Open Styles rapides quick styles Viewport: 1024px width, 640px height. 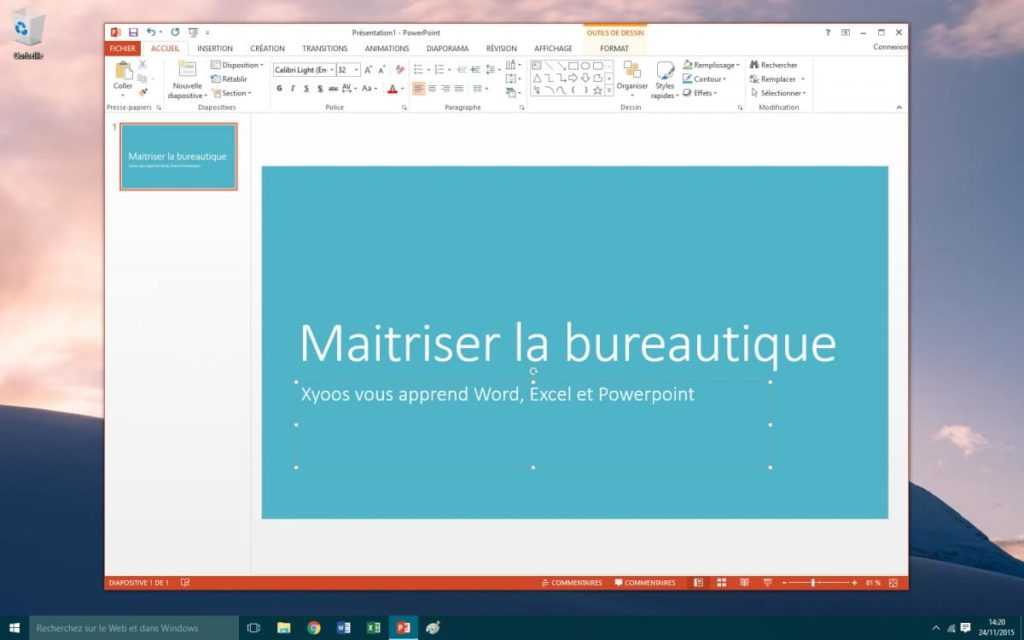click(x=665, y=80)
